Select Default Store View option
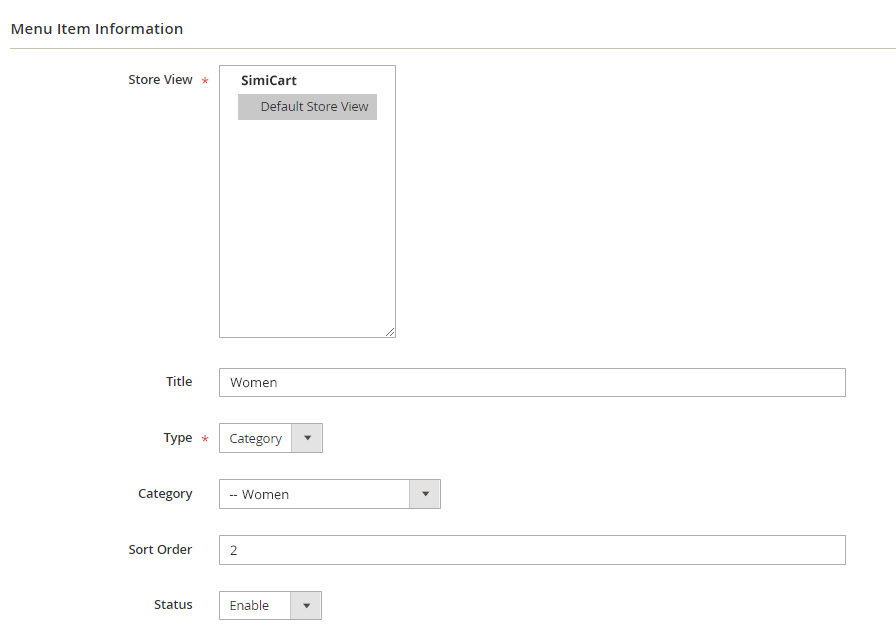Screen dimensions: 896x644 click(307, 107)
